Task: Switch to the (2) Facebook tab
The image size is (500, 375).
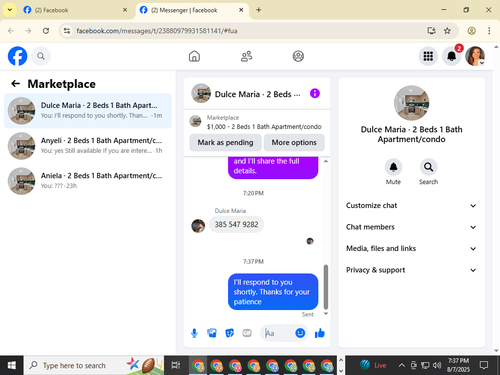Action: tap(74, 10)
